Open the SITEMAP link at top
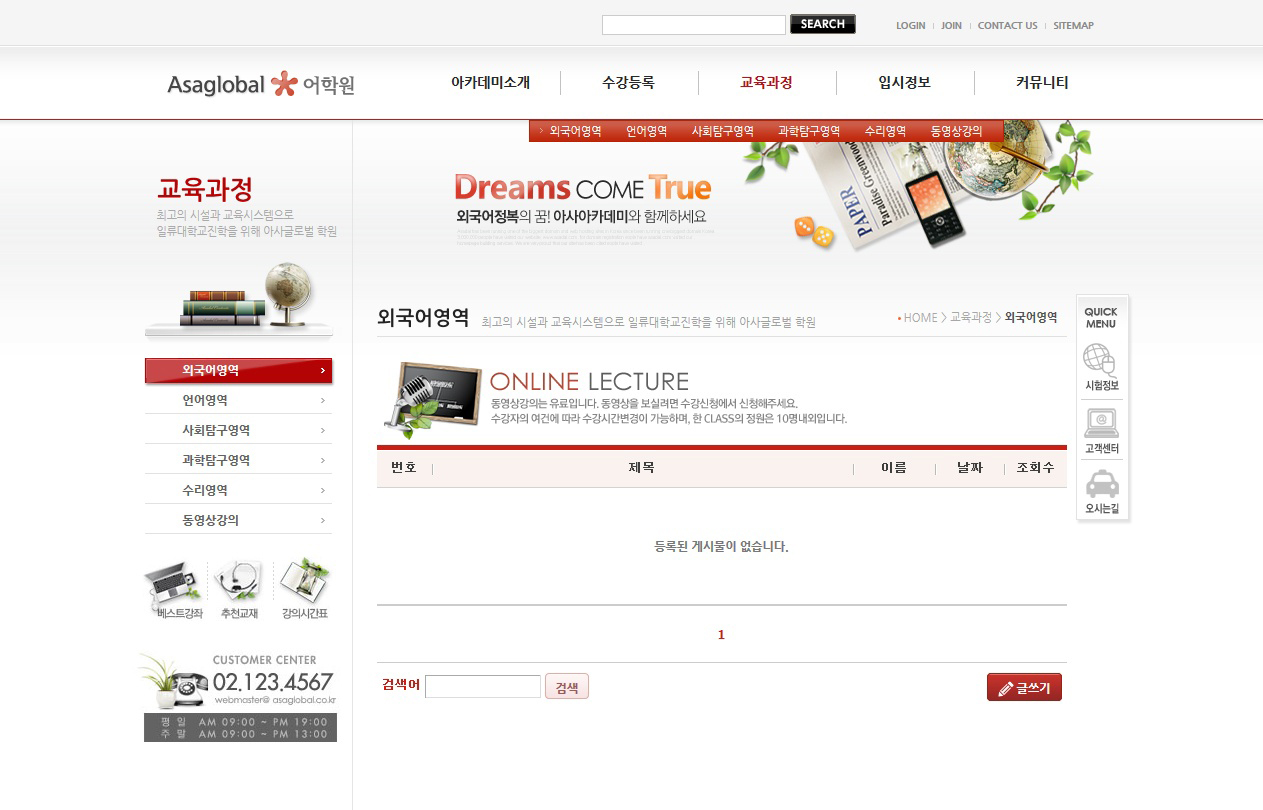The image size is (1263, 810). click(1073, 26)
